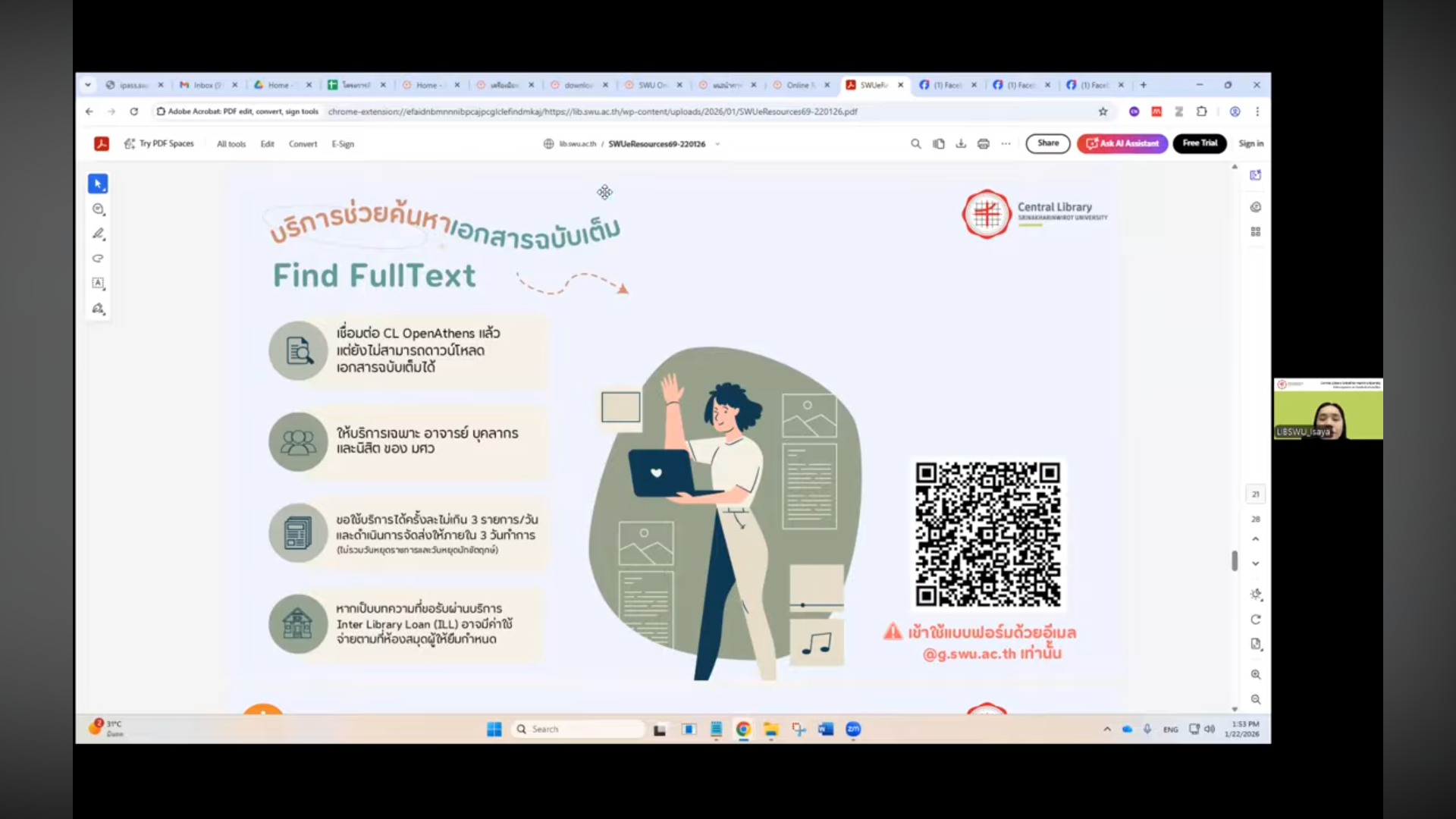
Task: Open the find text magnifier in Acrobat
Action: pos(916,143)
